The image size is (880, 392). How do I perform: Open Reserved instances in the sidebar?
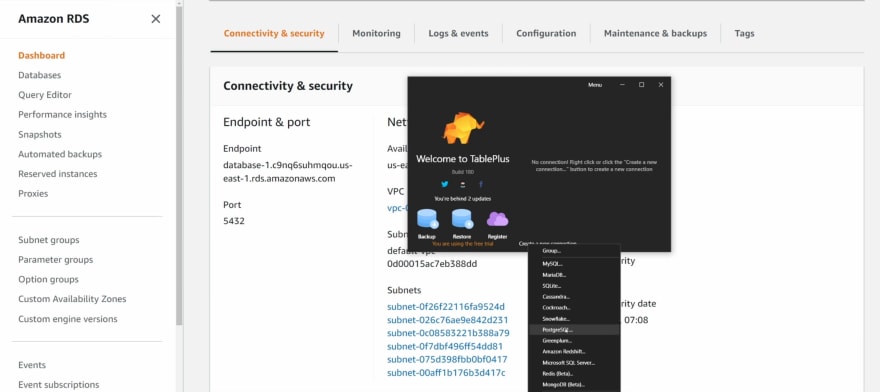(58, 174)
